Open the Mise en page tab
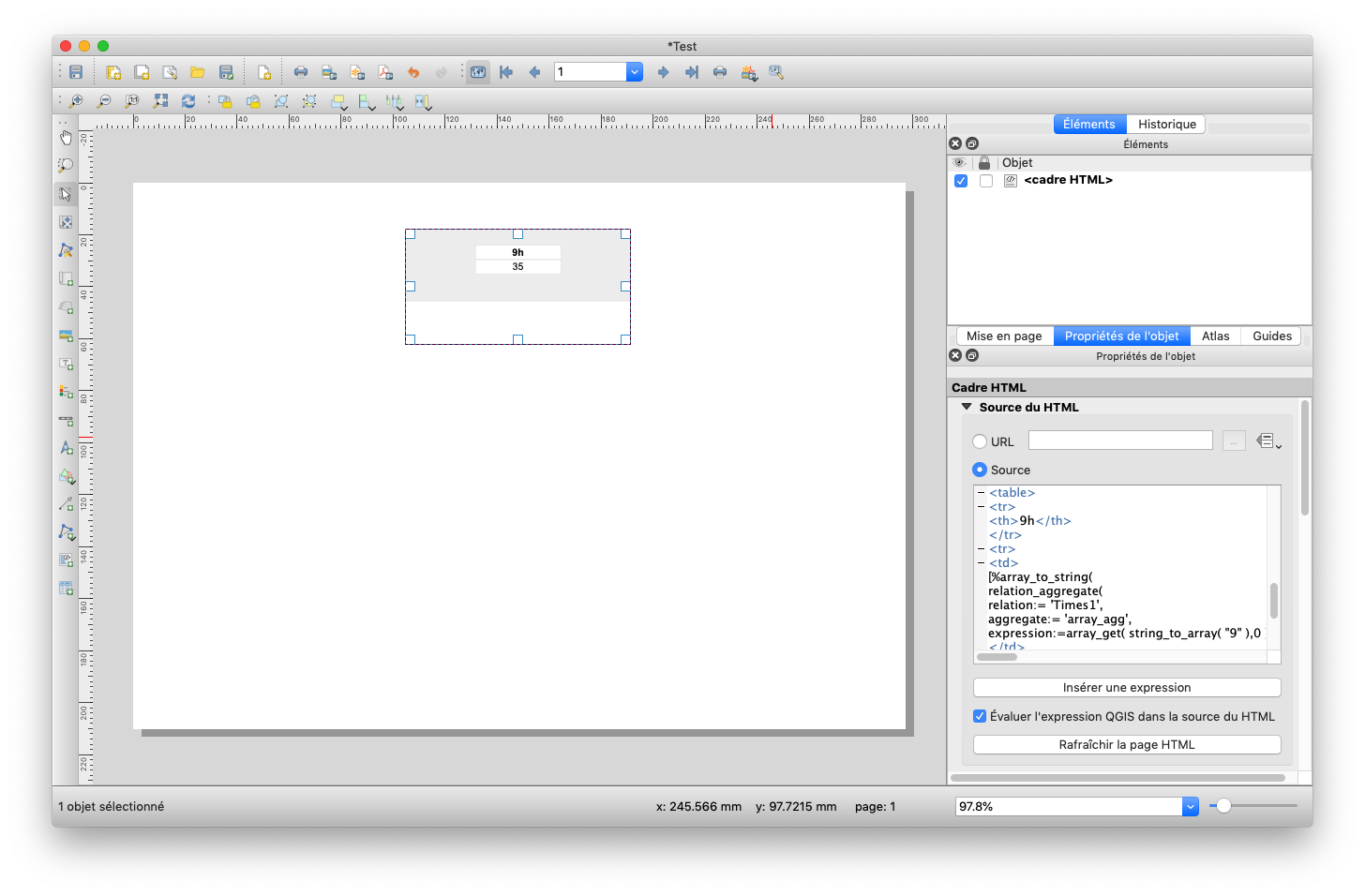 [x=1004, y=336]
